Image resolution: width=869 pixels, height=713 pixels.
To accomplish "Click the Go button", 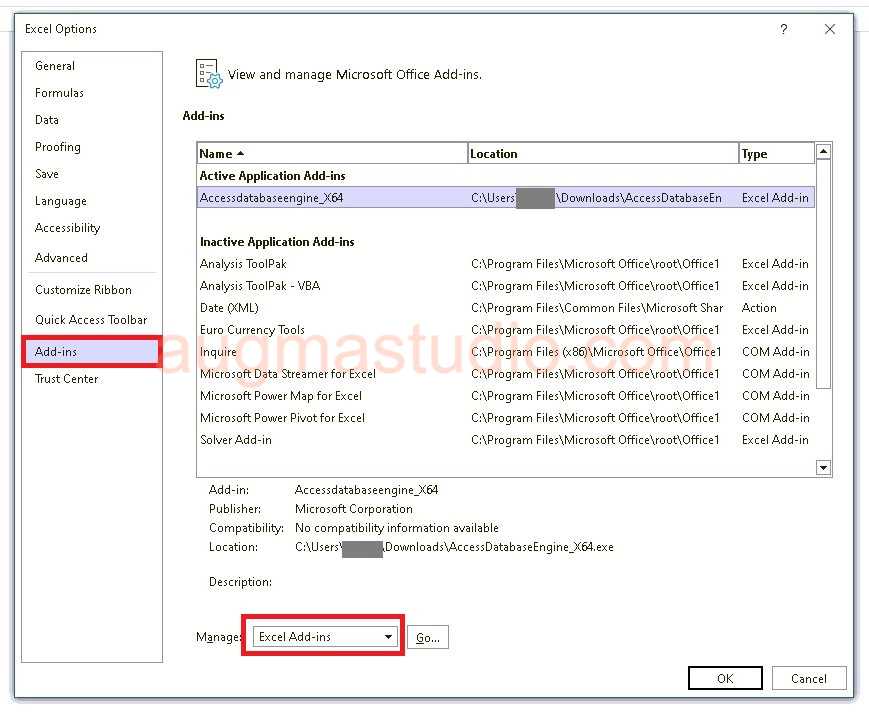I will tap(427, 637).
